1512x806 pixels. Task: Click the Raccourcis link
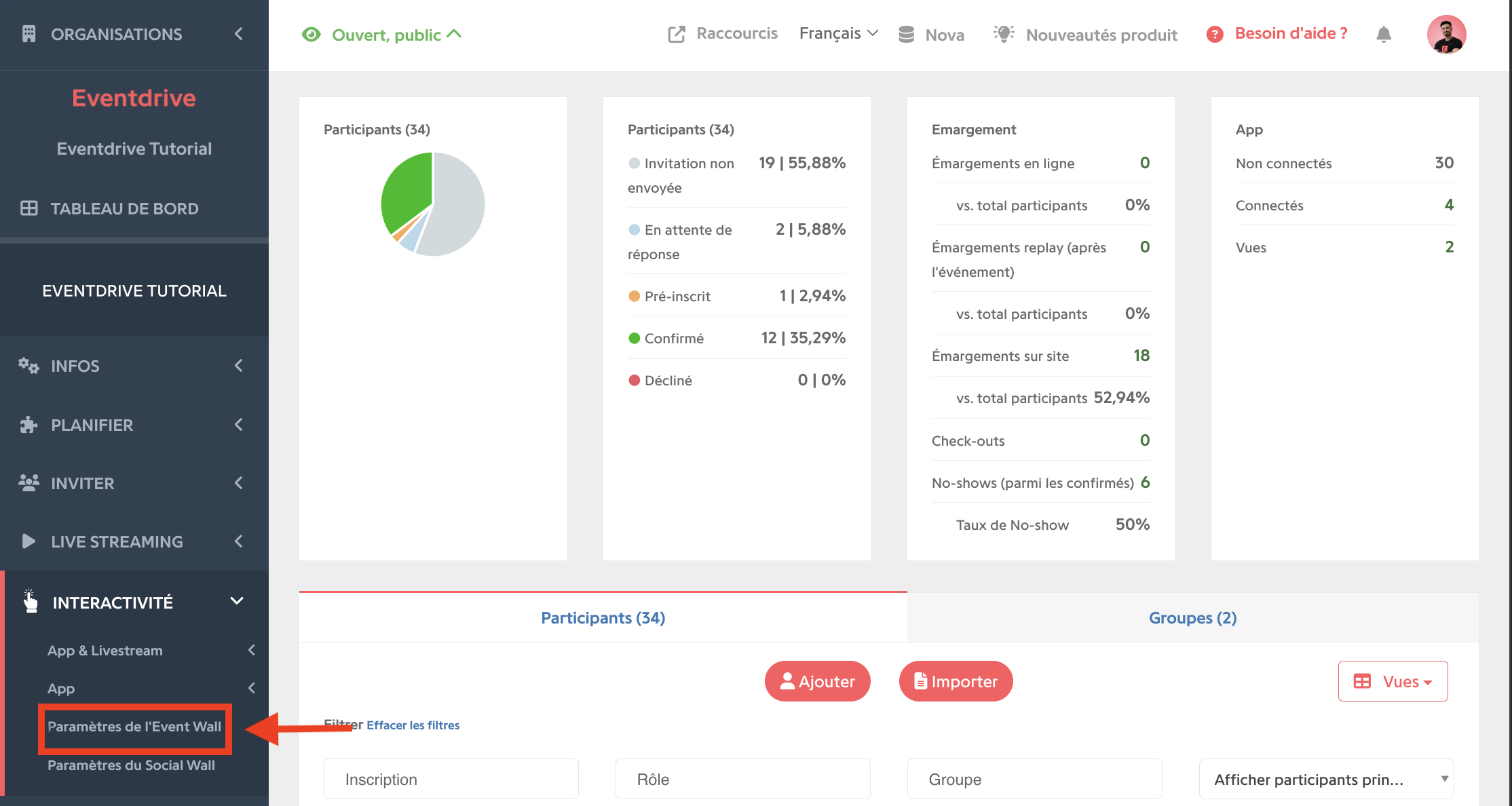[x=737, y=33]
